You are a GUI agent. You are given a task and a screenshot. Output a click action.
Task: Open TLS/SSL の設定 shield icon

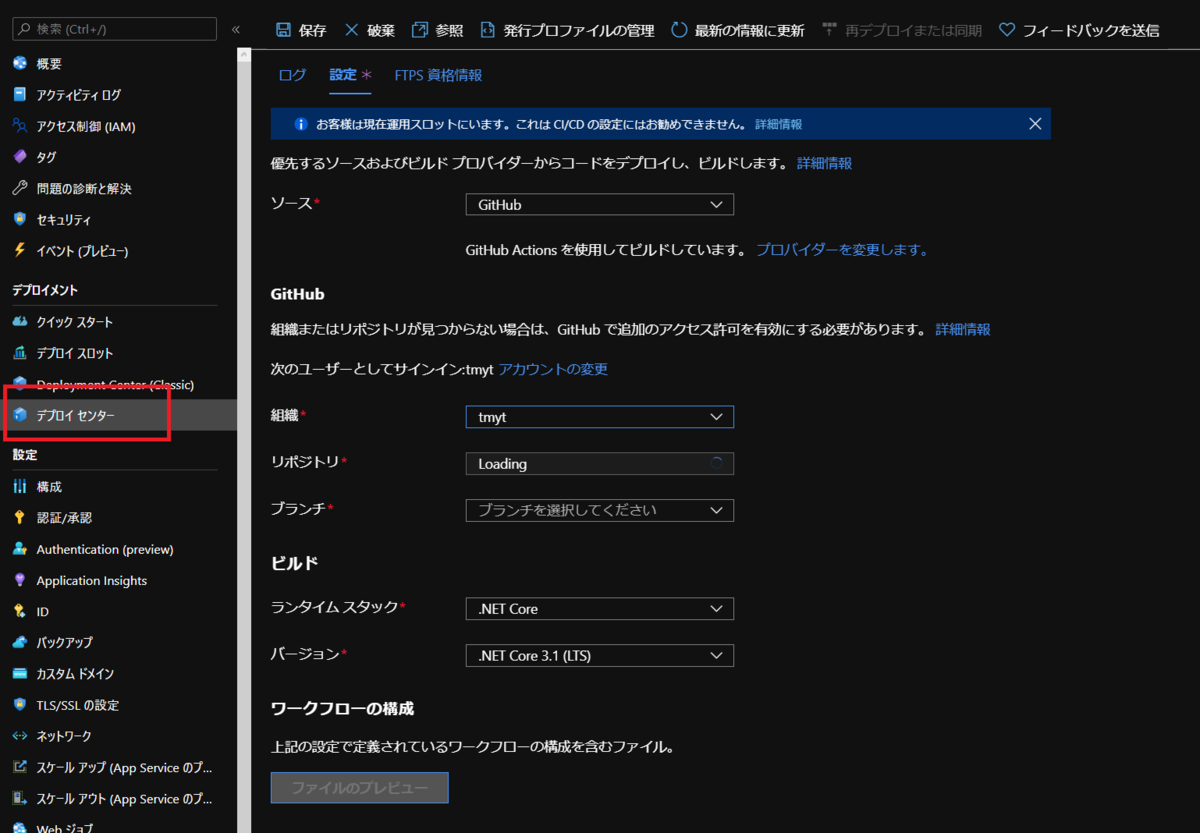tap(19, 705)
